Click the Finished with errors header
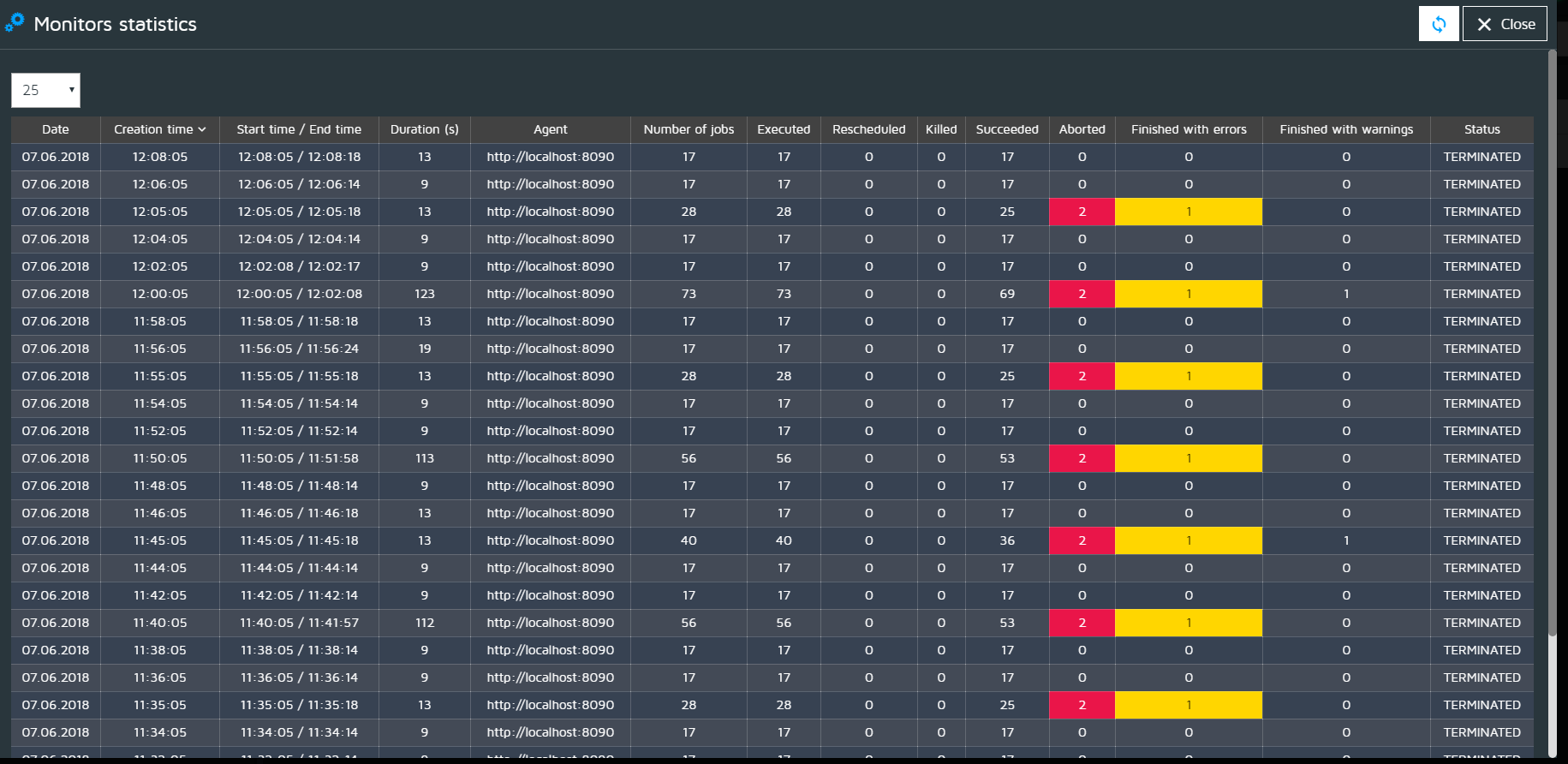 click(x=1188, y=129)
